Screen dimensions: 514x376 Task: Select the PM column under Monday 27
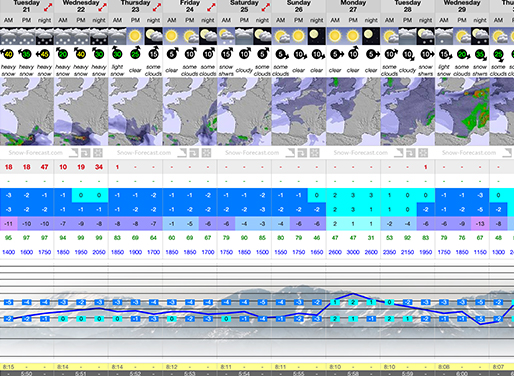pyautogui.click(x=353, y=20)
